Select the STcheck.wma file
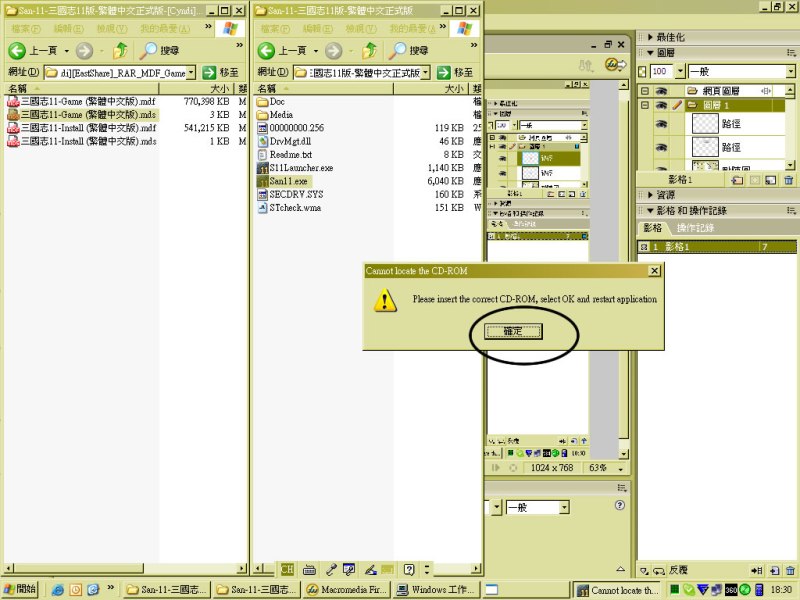This screenshot has width=800, height=600. point(289,208)
